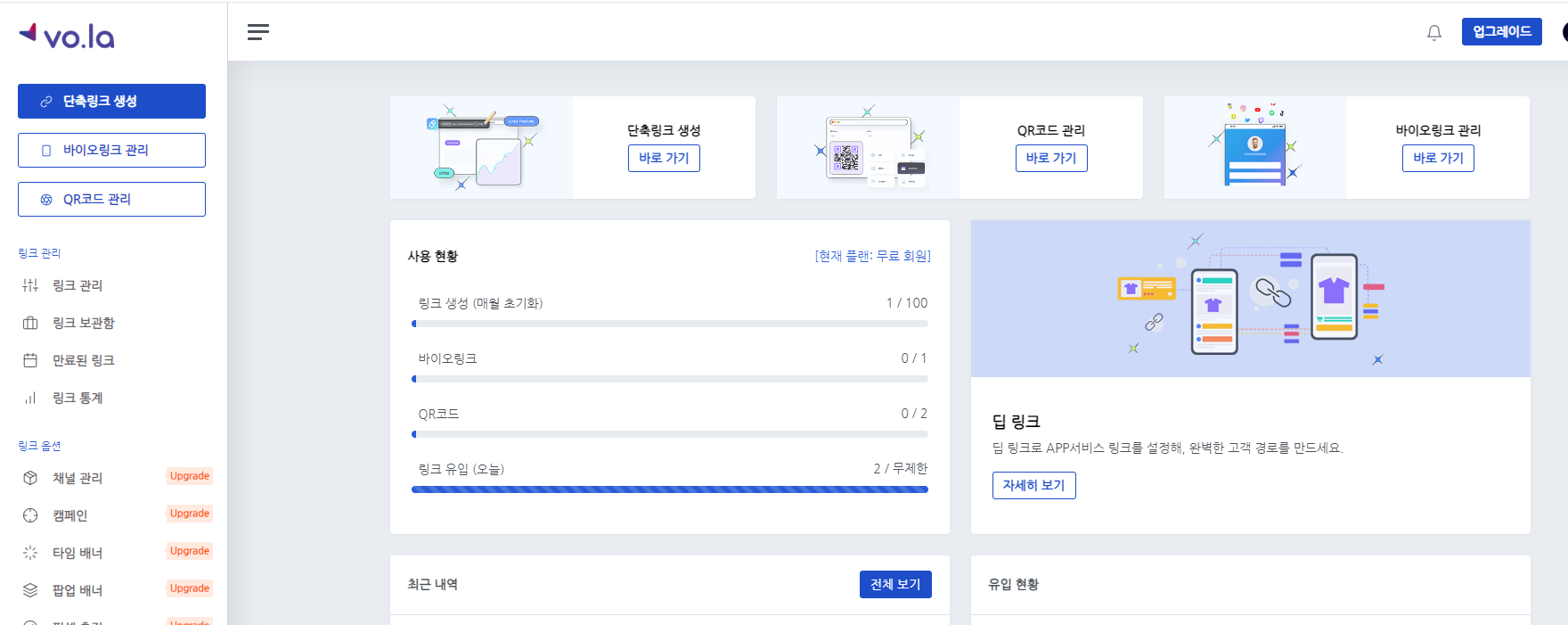
Task: Toggle the hamburger menu icon
Action: point(258,32)
